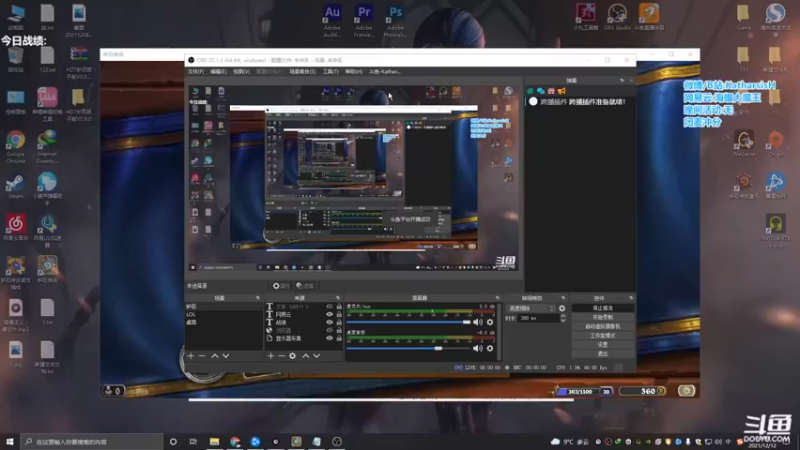Toggle visibility of the display capture source
The height and width of the screenshot is (450, 800).
pyautogui.click(x=330, y=338)
